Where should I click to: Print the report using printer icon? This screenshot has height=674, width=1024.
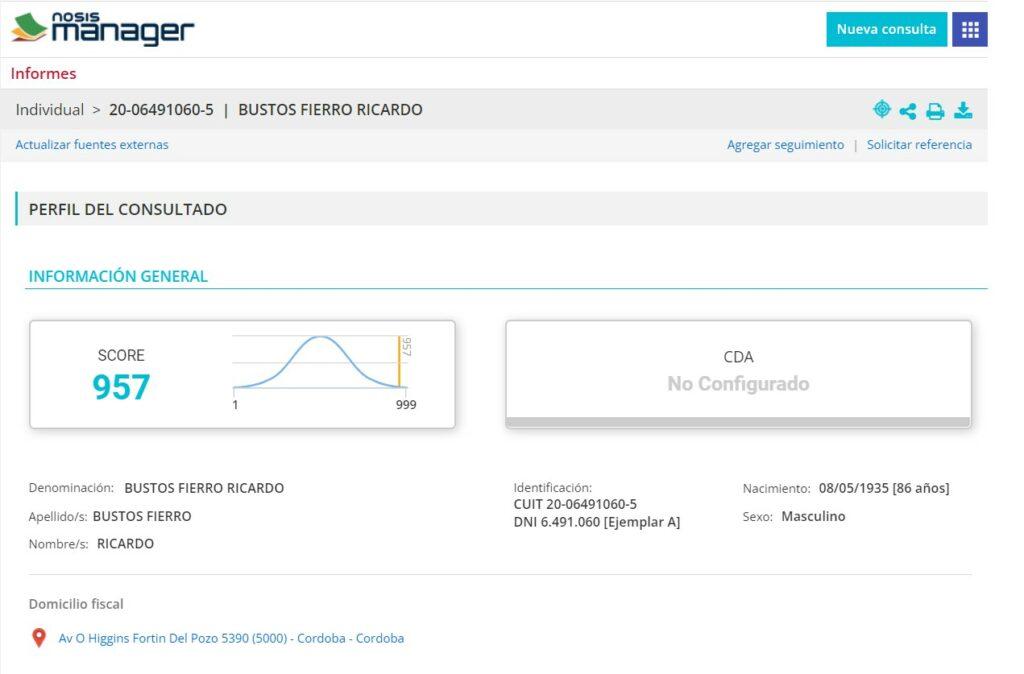click(935, 111)
